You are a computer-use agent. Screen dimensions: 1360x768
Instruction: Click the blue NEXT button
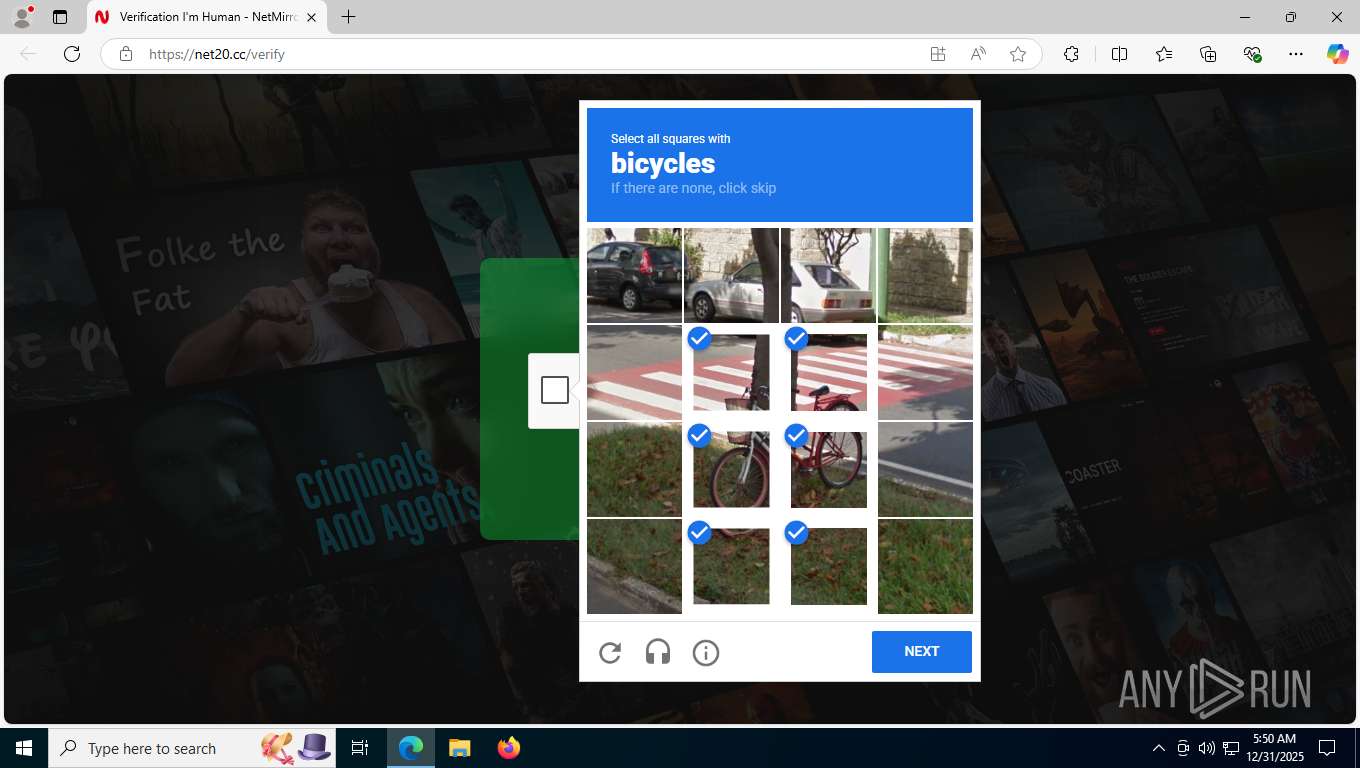(922, 652)
